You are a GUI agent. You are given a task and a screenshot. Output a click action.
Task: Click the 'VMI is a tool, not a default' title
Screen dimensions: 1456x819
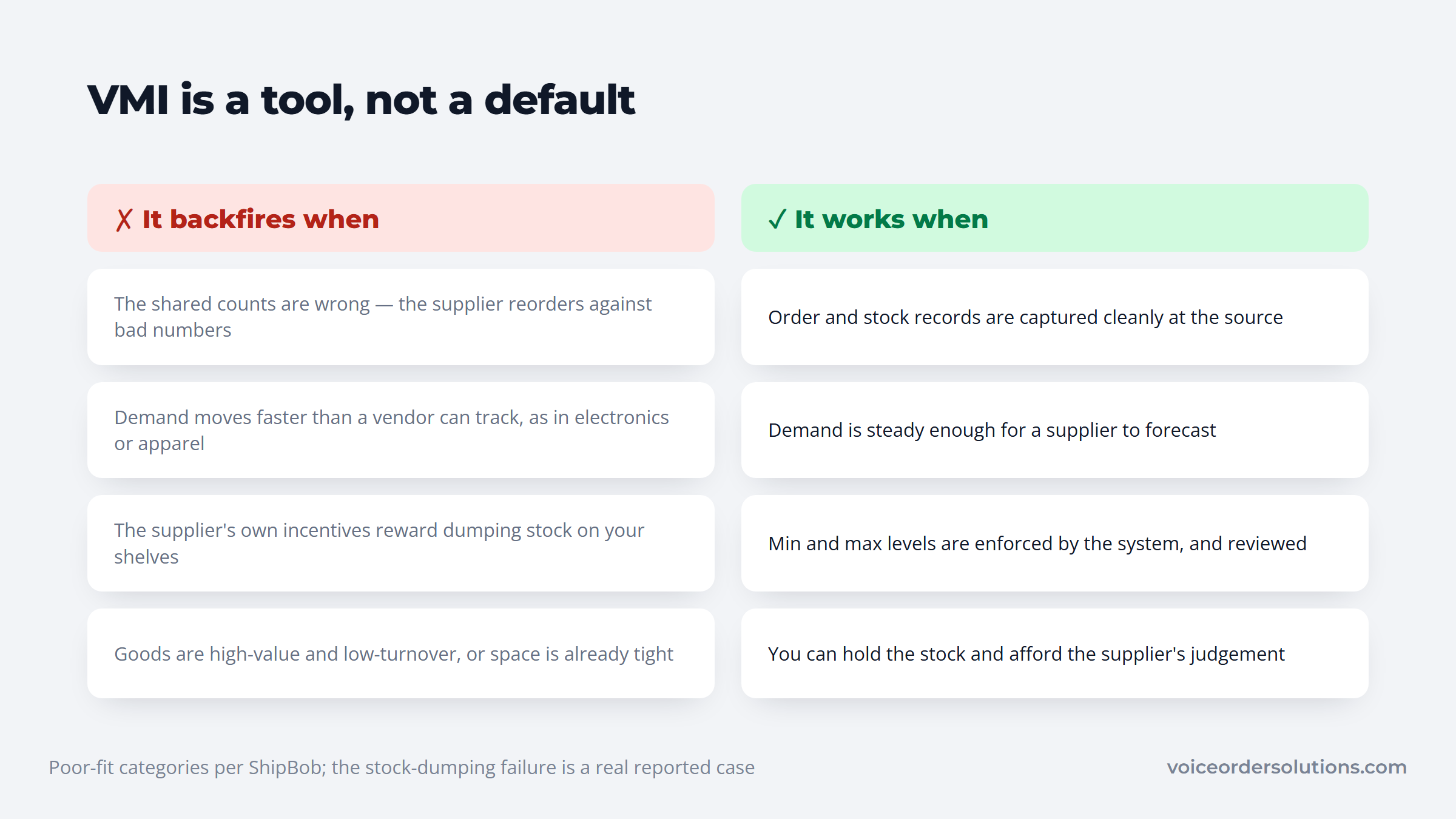[361, 100]
